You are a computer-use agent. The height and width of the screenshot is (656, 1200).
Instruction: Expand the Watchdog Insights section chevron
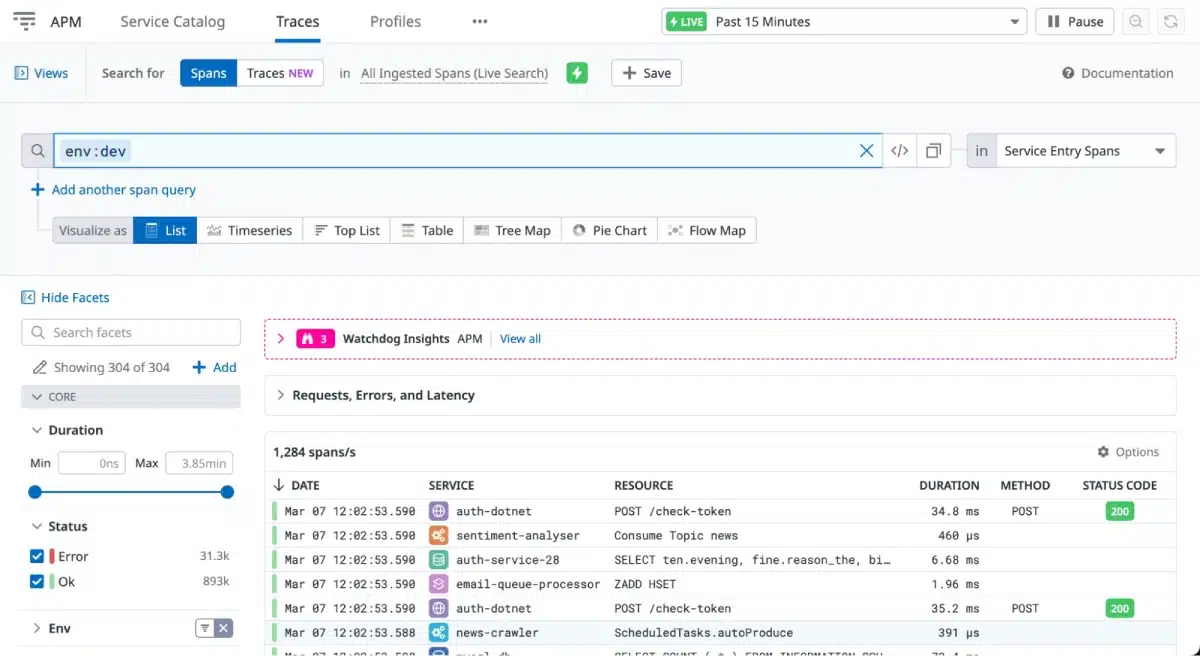coord(280,339)
